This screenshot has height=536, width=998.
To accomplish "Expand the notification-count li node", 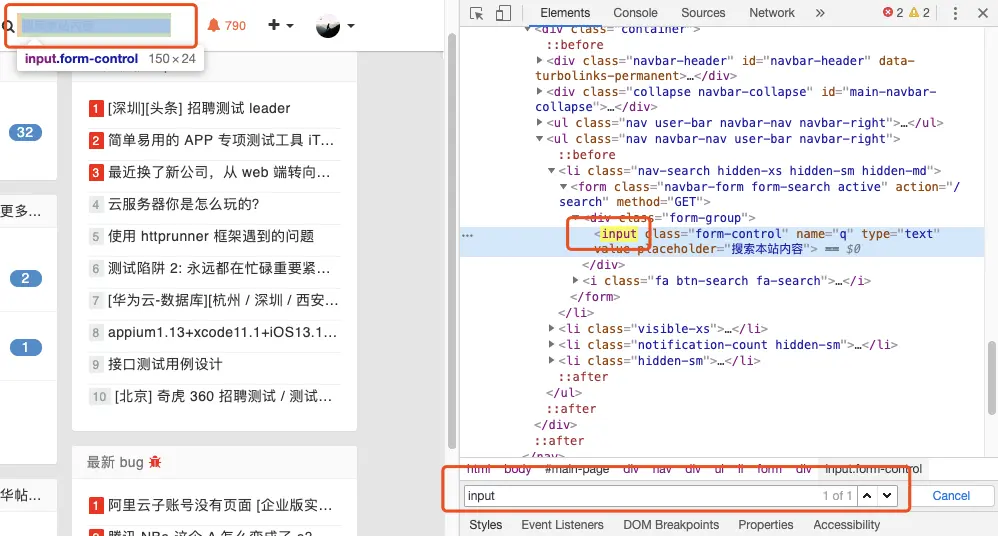I will click(x=552, y=344).
